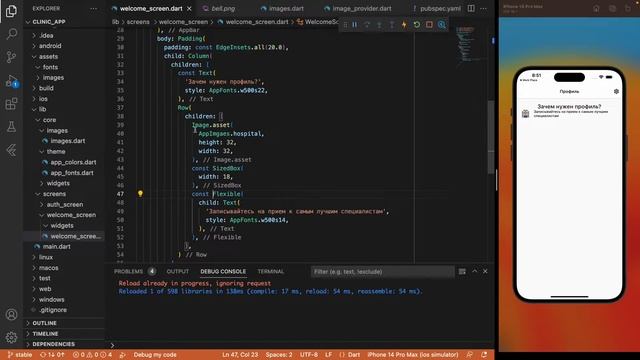Click 'Dart' language mode in status bar
This screenshot has width=640, height=360.
pyautogui.click(x=353, y=355)
